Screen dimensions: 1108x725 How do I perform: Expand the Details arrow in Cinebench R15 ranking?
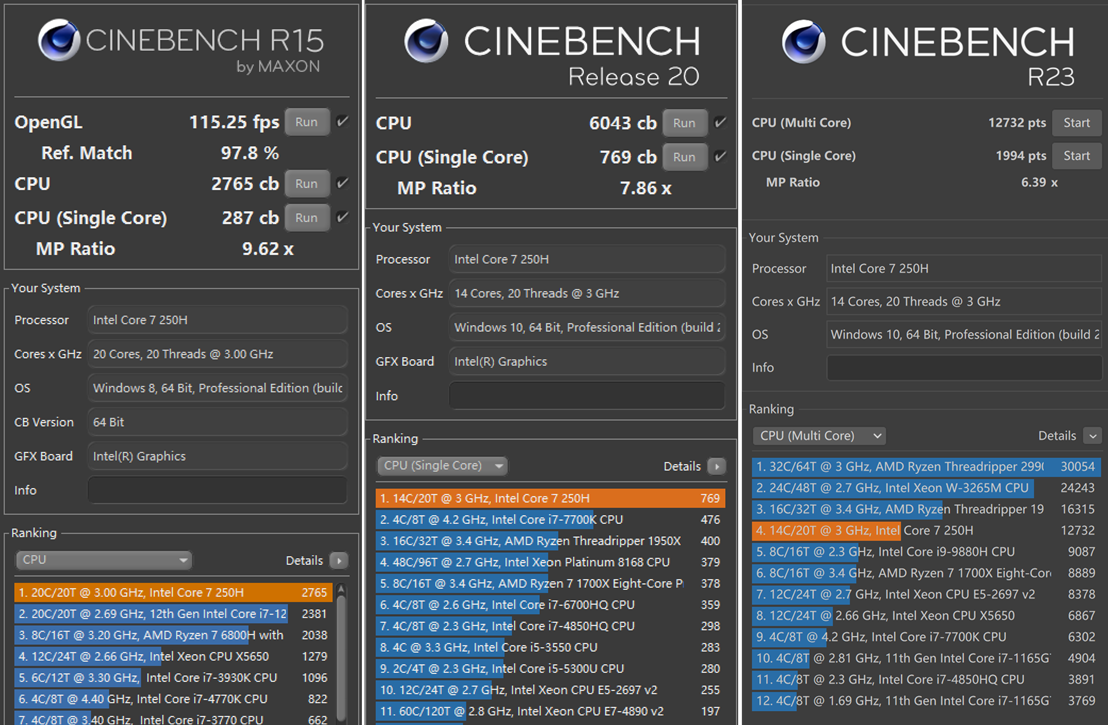click(x=339, y=560)
